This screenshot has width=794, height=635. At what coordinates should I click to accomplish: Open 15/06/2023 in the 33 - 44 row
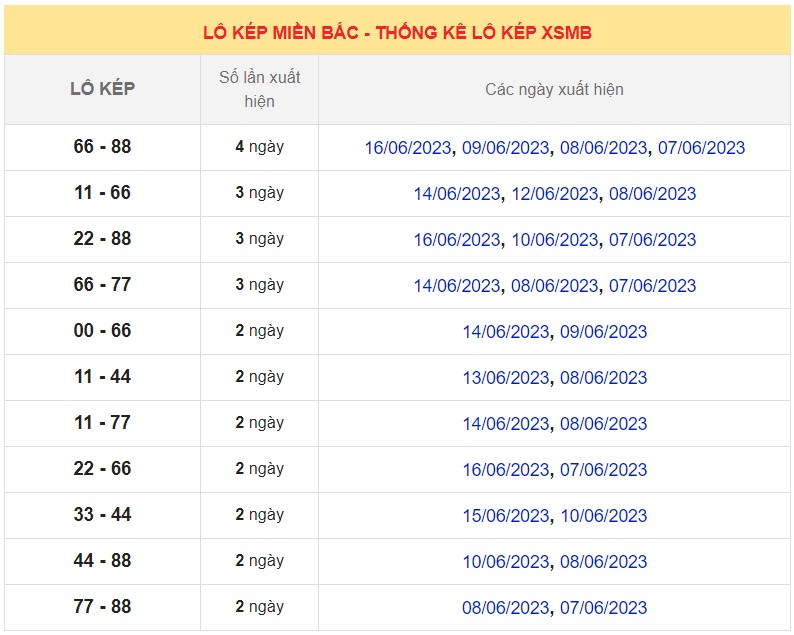tap(506, 516)
